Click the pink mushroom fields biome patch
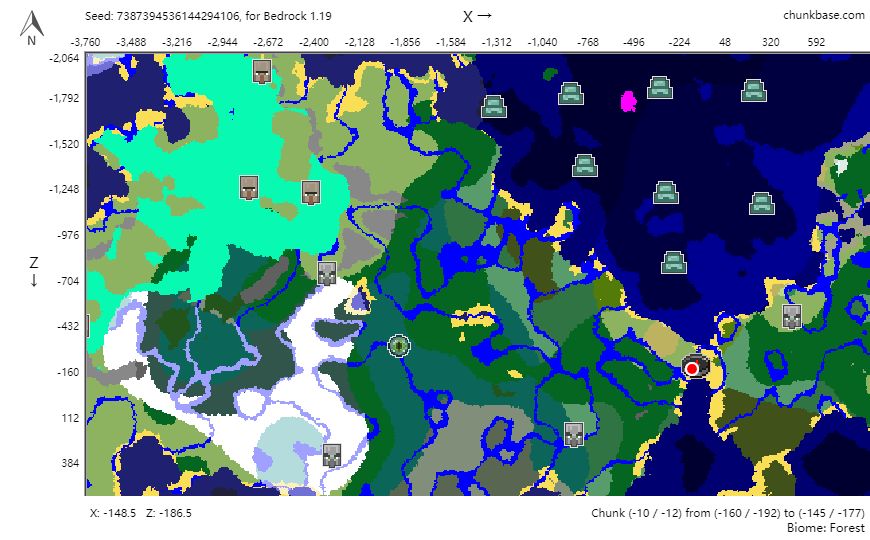Screen dimensions: 870x540 tap(628, 102)
